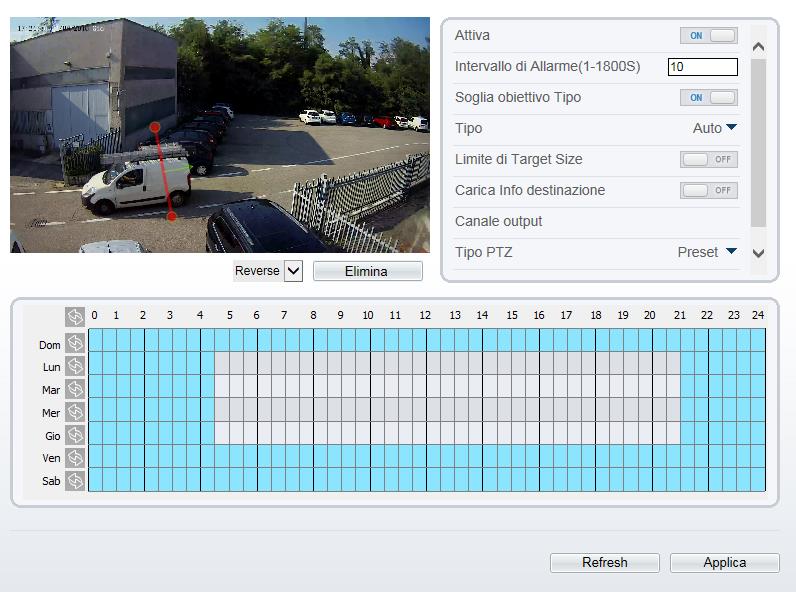Enable the Limite di Target Size switch
796x592 pixels.
click(x=708, y=160)
